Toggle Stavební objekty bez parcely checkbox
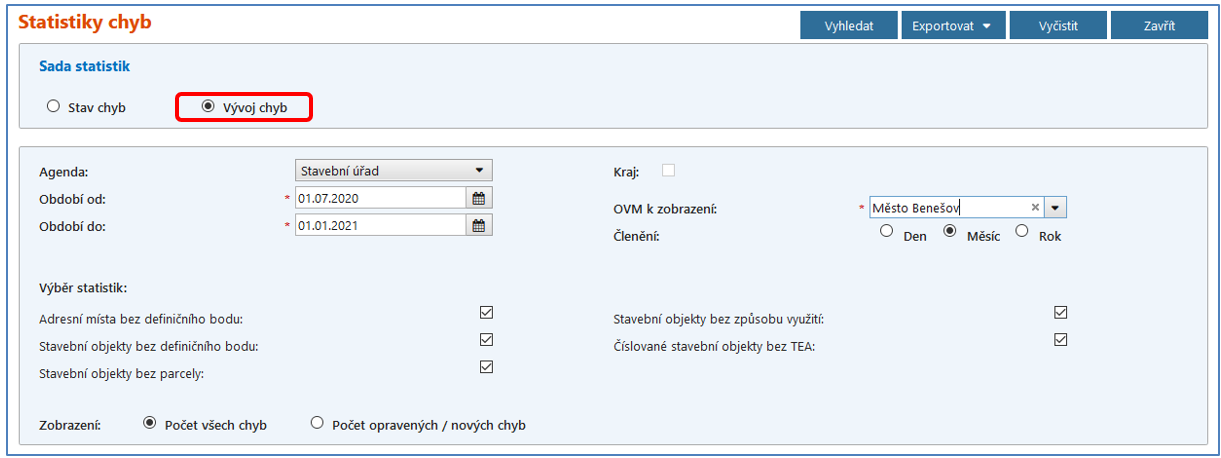The width and height of the screenshot is (1221, 458). pyautogui.click(x=486, y=367)
